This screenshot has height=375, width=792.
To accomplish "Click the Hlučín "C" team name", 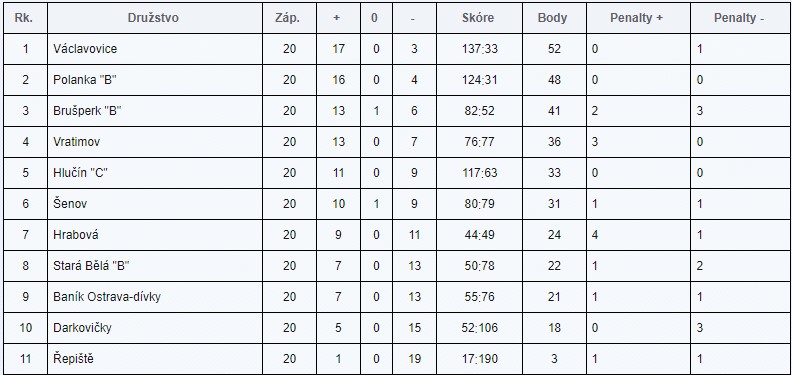I will (80, 173).
